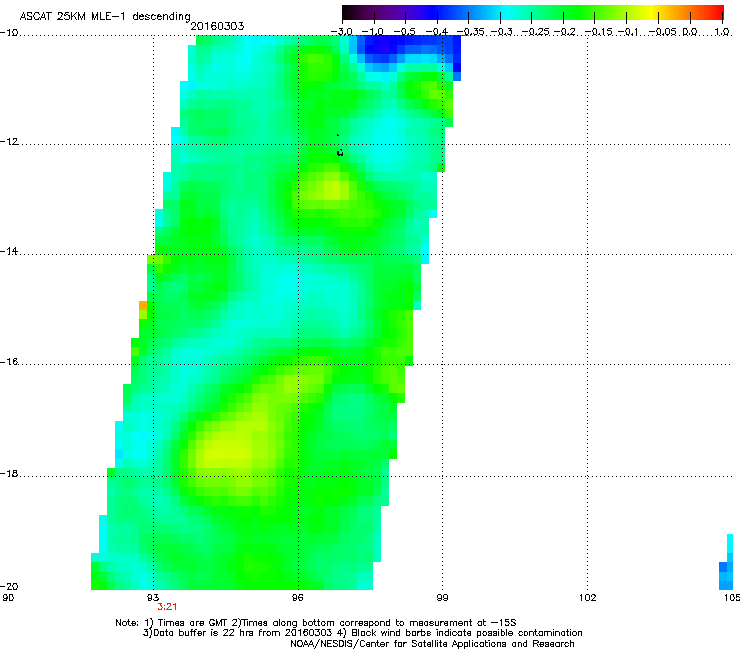Pick the red end of color bar

coord(717,12)
